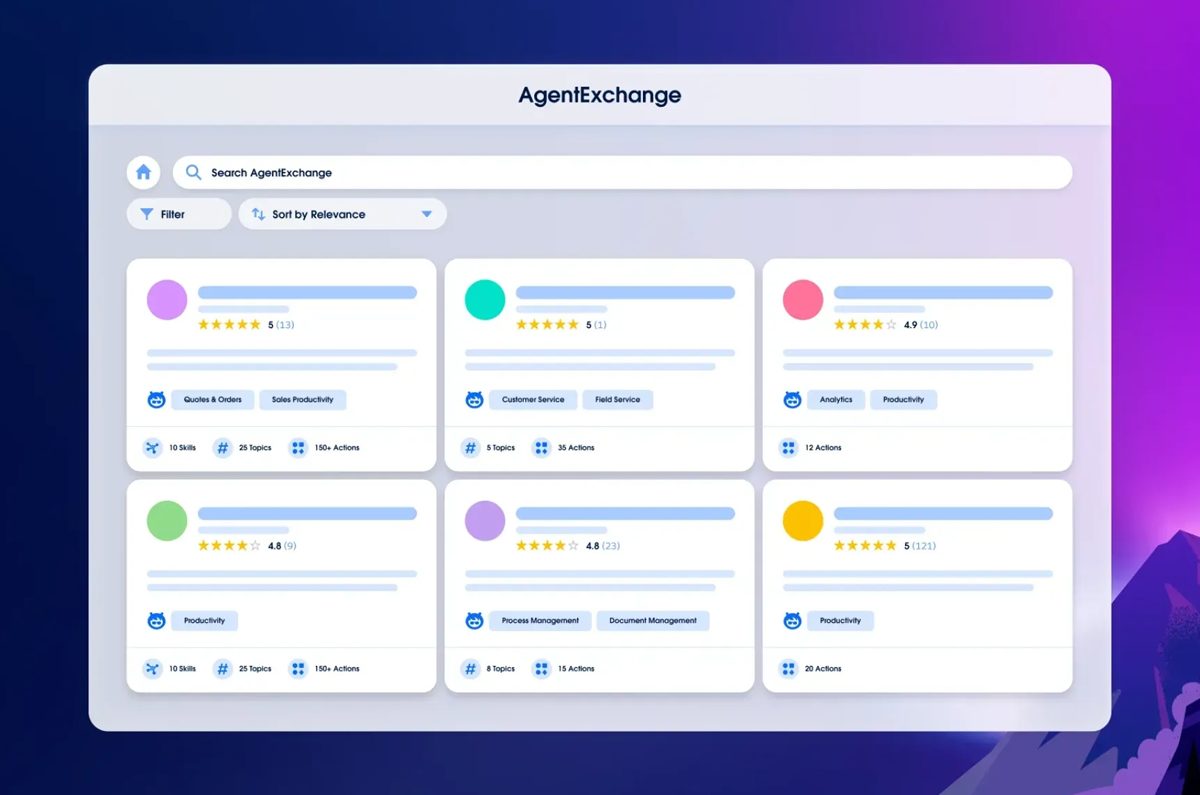Viewport: 1200px width, 795px height.
Task: Select the Document Management tag
Action: 653,621
